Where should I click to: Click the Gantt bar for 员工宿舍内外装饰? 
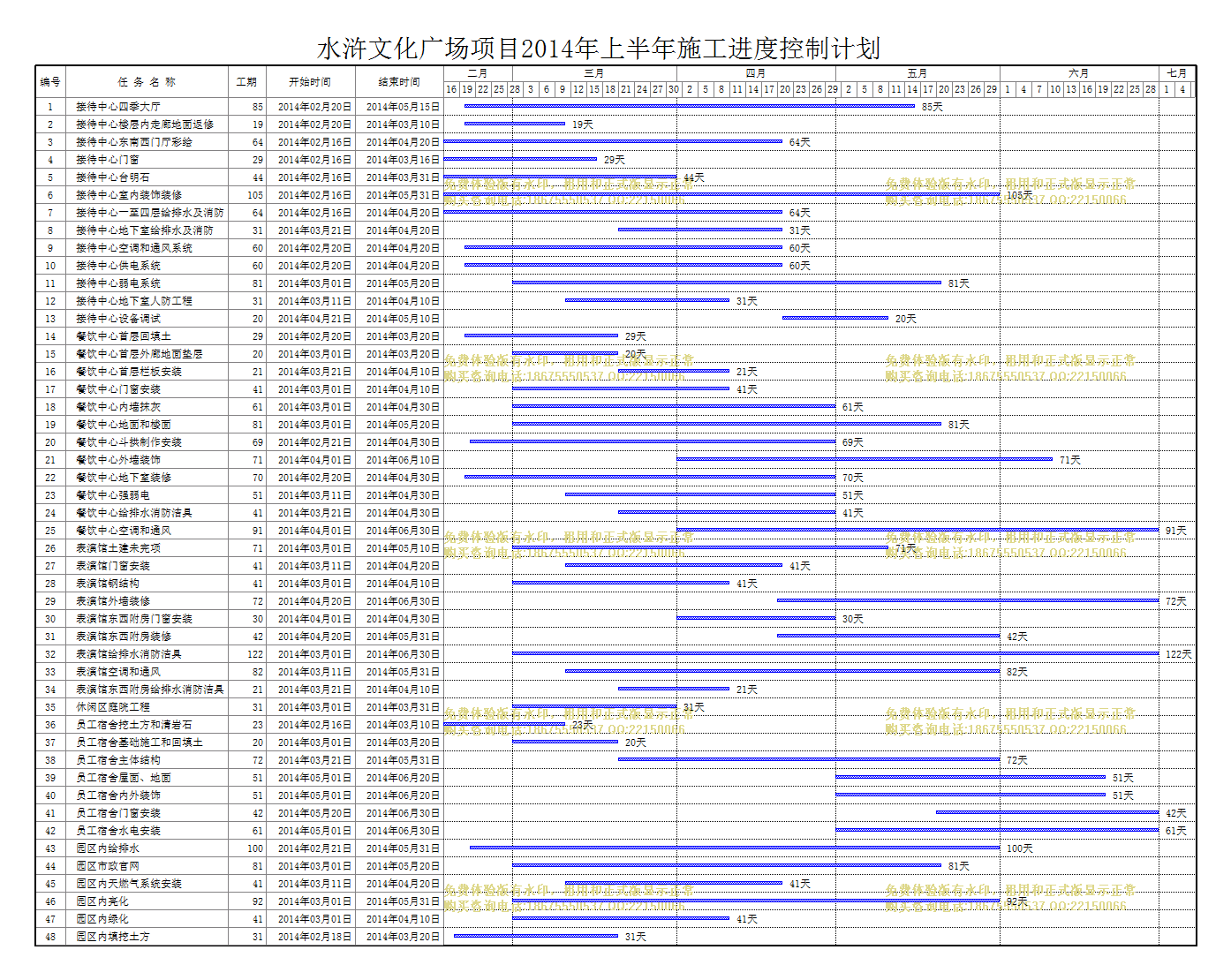970,795
